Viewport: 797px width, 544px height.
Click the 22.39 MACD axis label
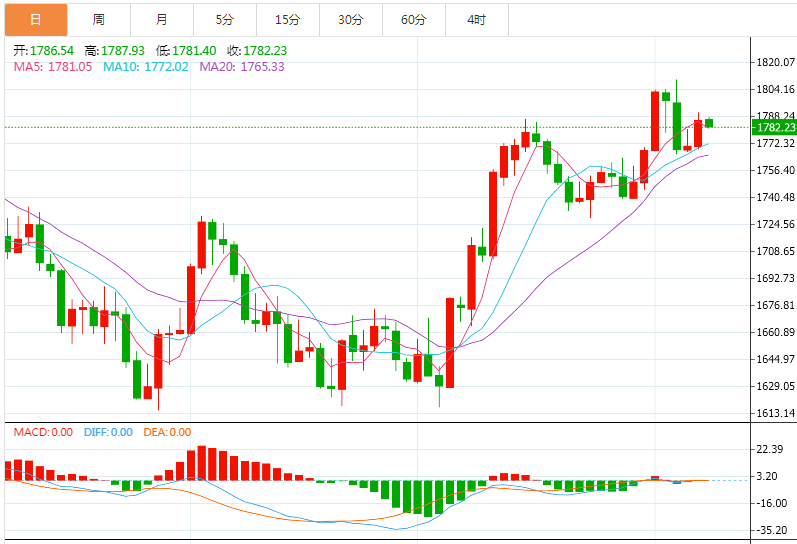coord(770,449)
